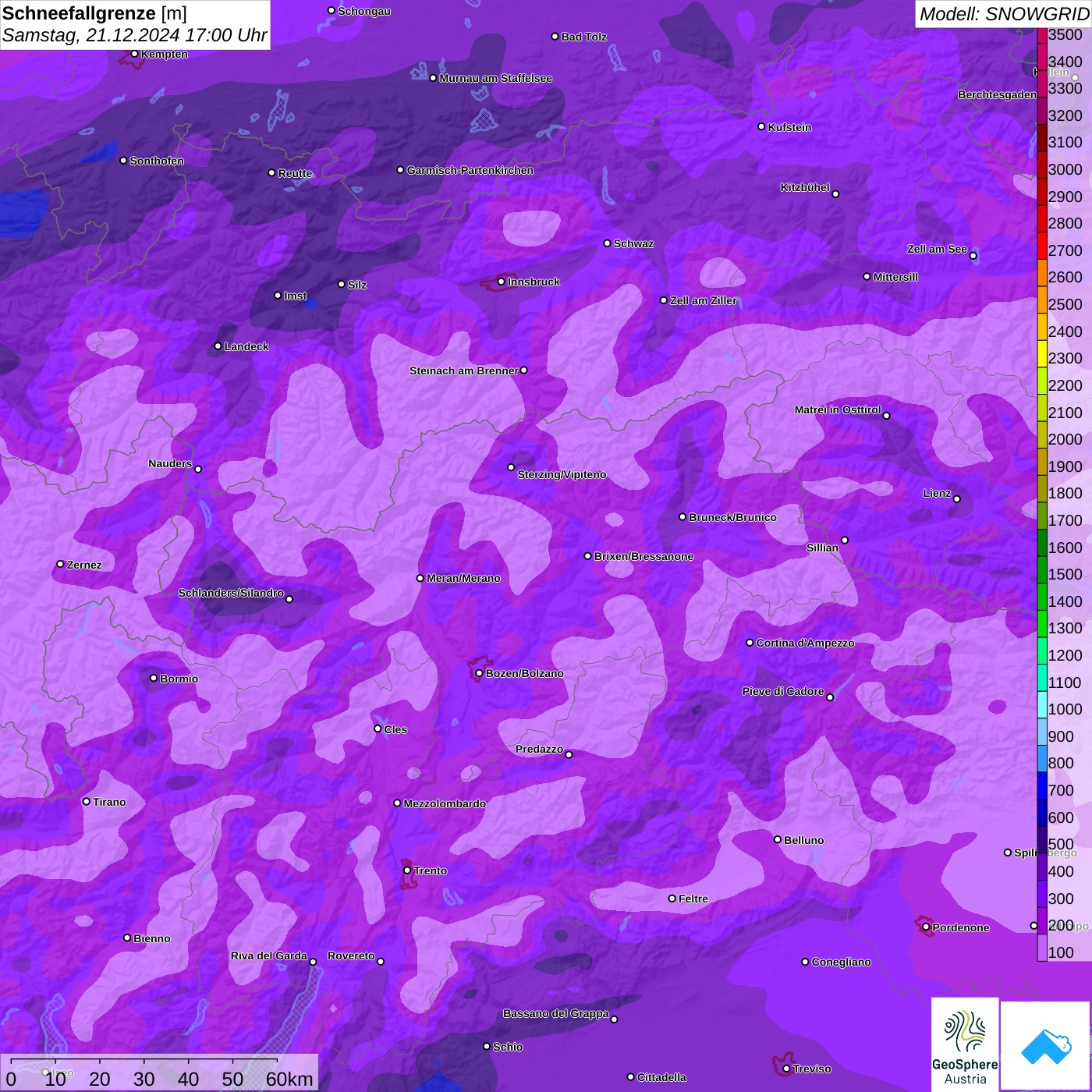Click the Zernez label

[84, 565]
